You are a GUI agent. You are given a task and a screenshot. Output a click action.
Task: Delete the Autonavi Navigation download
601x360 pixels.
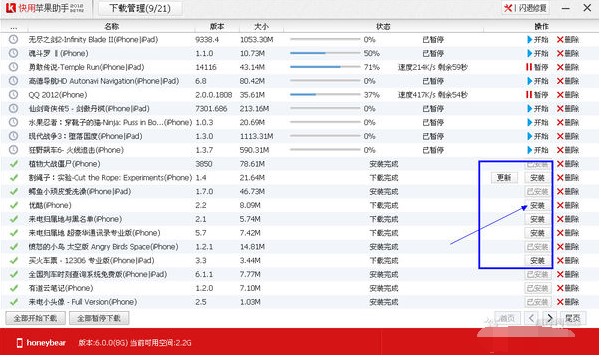568,81
